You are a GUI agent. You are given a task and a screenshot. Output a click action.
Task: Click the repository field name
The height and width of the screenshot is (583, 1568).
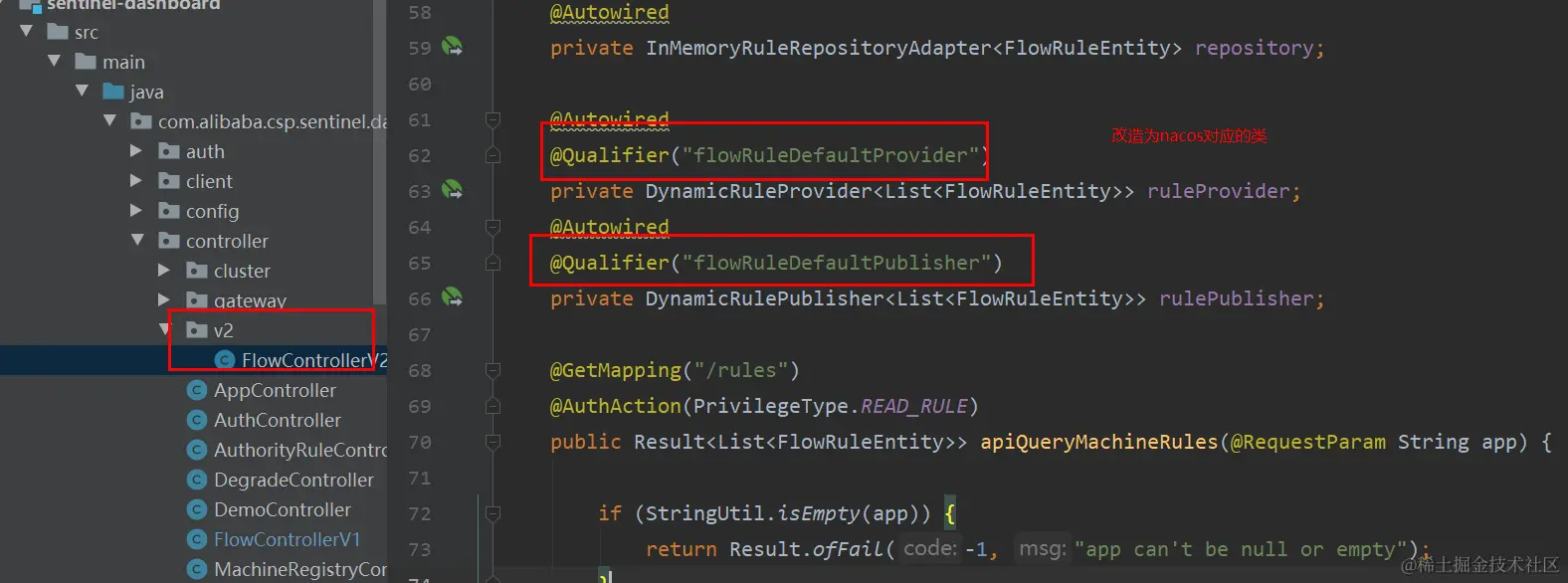[1254, 48]
